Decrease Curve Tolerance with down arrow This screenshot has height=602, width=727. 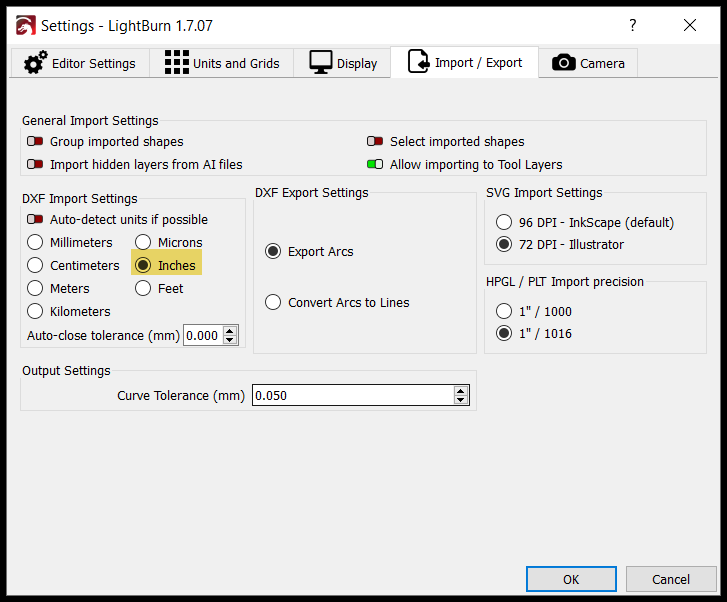(x=460, y=399)
